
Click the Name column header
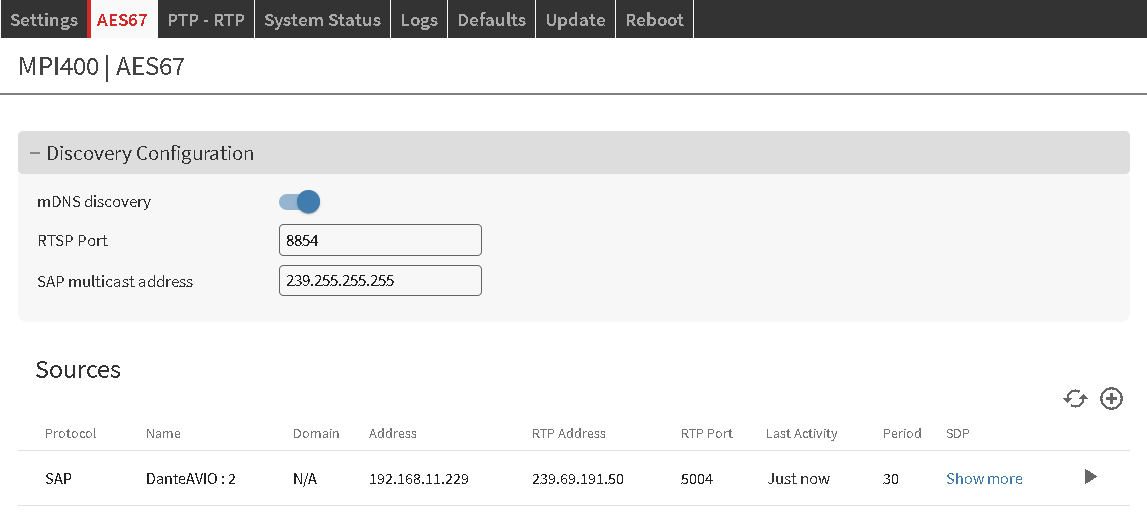coord(163,434)
